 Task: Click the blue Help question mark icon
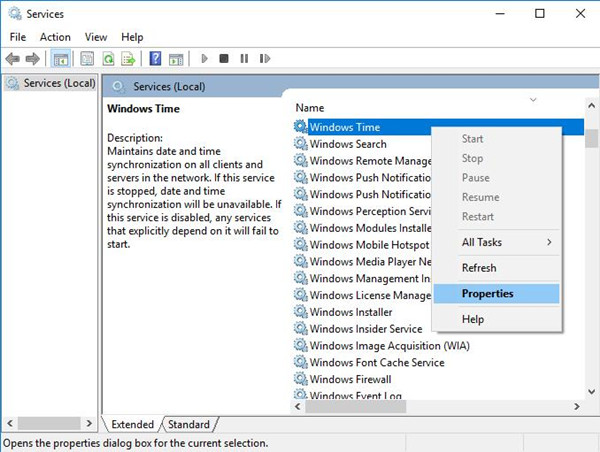click(155, 59)
